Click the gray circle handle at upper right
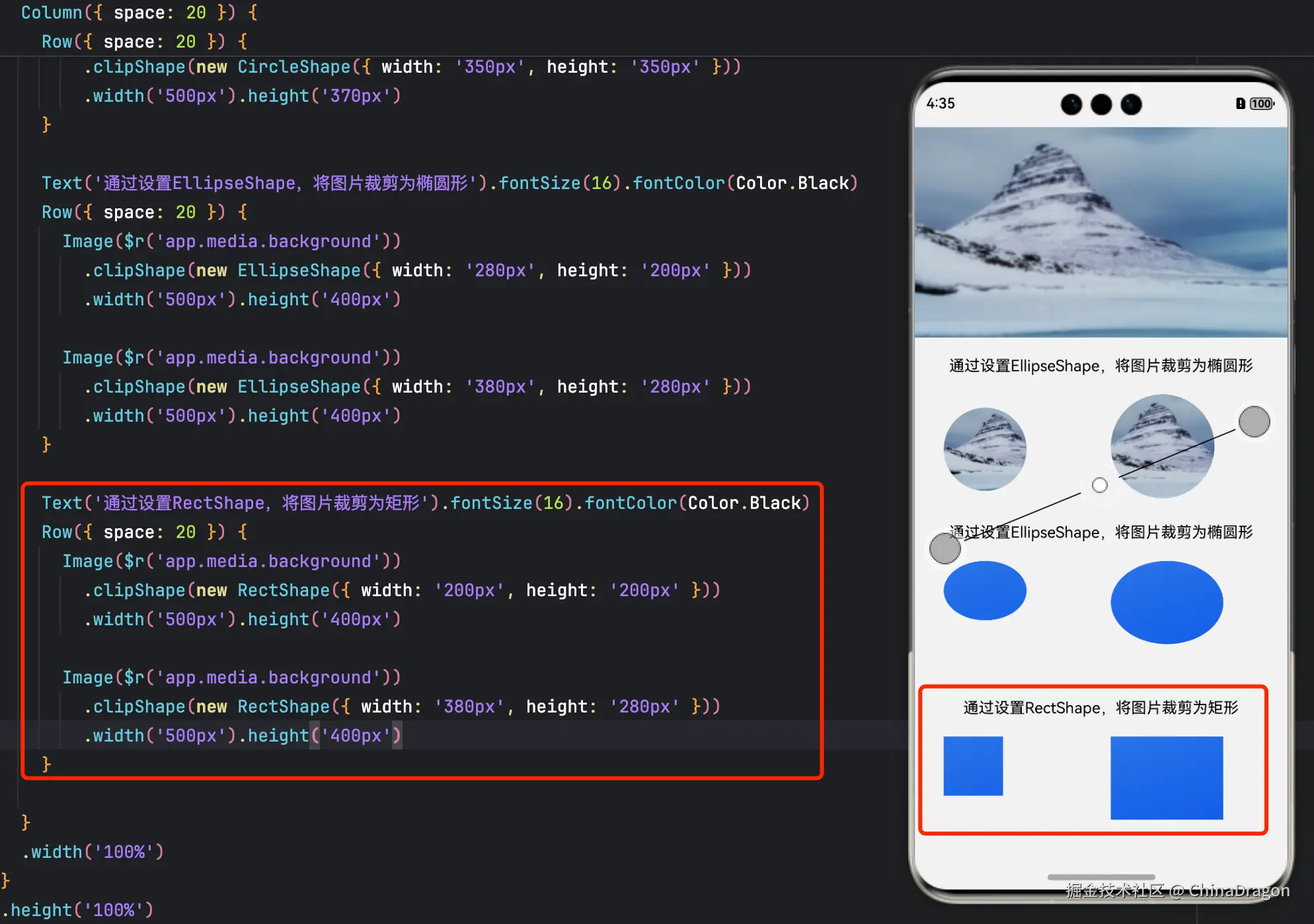Viewport: 1314px width, 924px height. point(1254,422)
